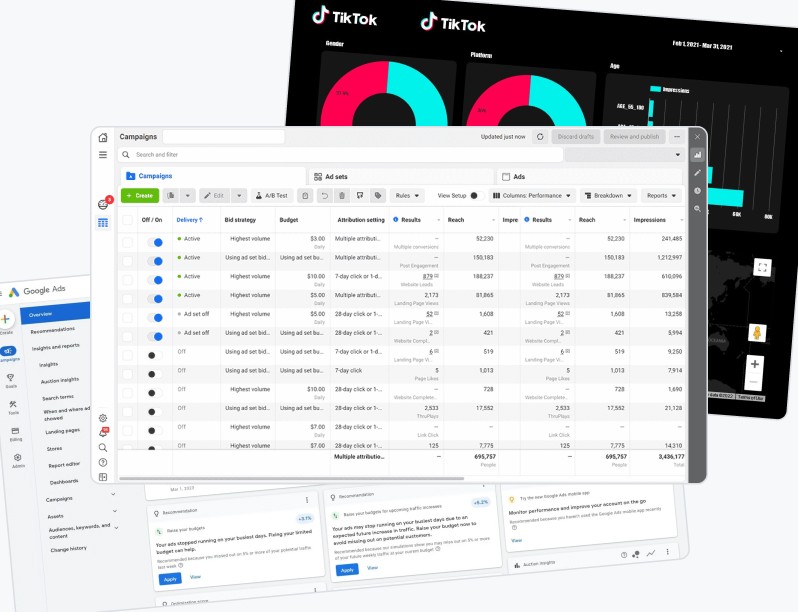Image resolution: width=798 pixels, height=612 pixels.
Task: Turn off the campaign with 150,183 reach
Action: point(155,261)
